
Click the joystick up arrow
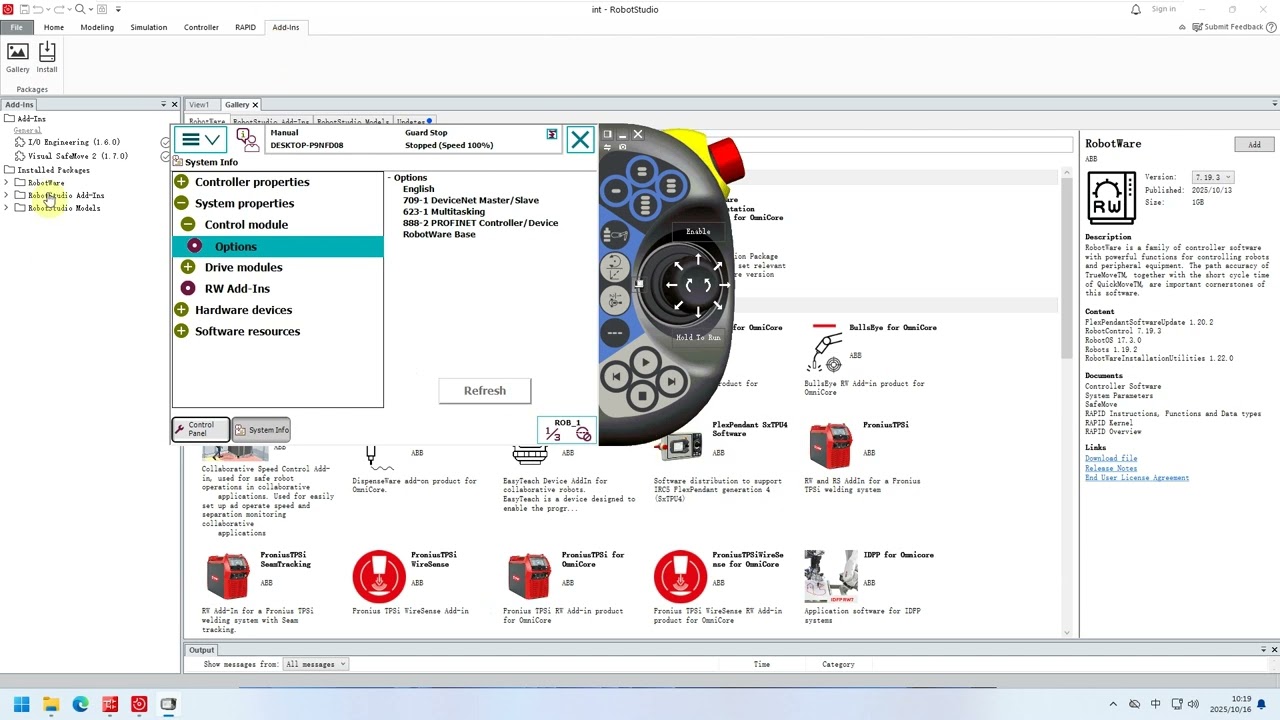click(x=698, y=259)
